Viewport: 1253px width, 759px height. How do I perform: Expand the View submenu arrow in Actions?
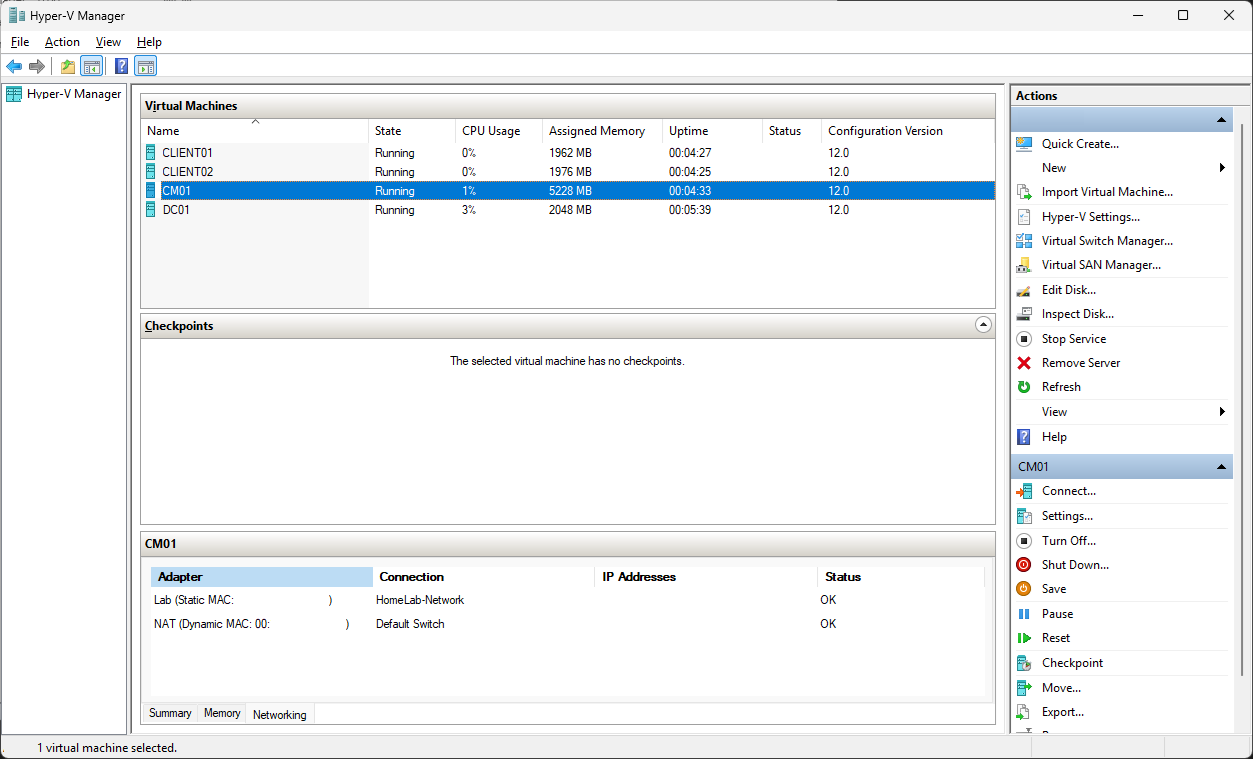1222,412
